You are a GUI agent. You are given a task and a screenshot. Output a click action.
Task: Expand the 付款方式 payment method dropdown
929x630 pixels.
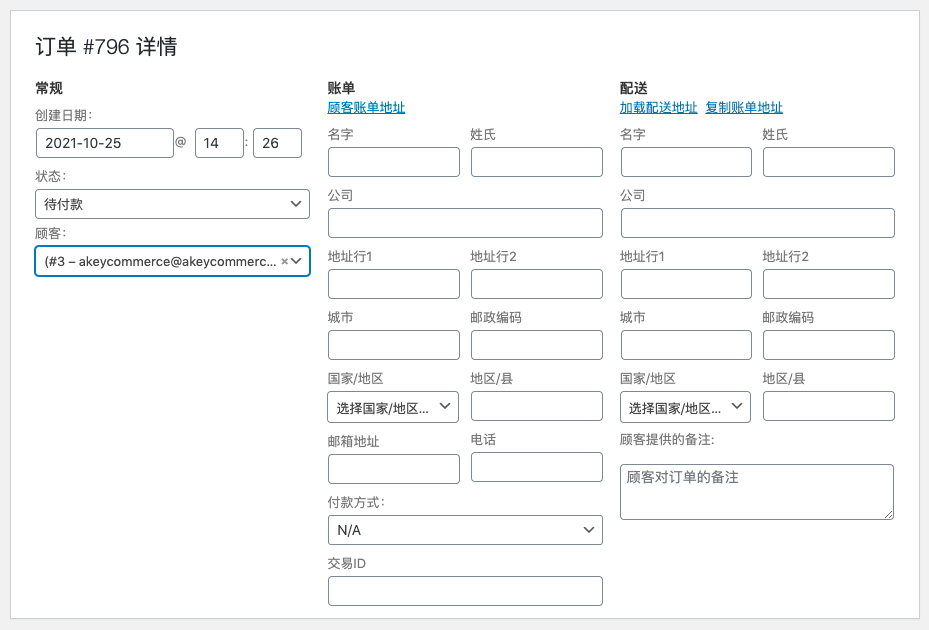pos(465,530)
